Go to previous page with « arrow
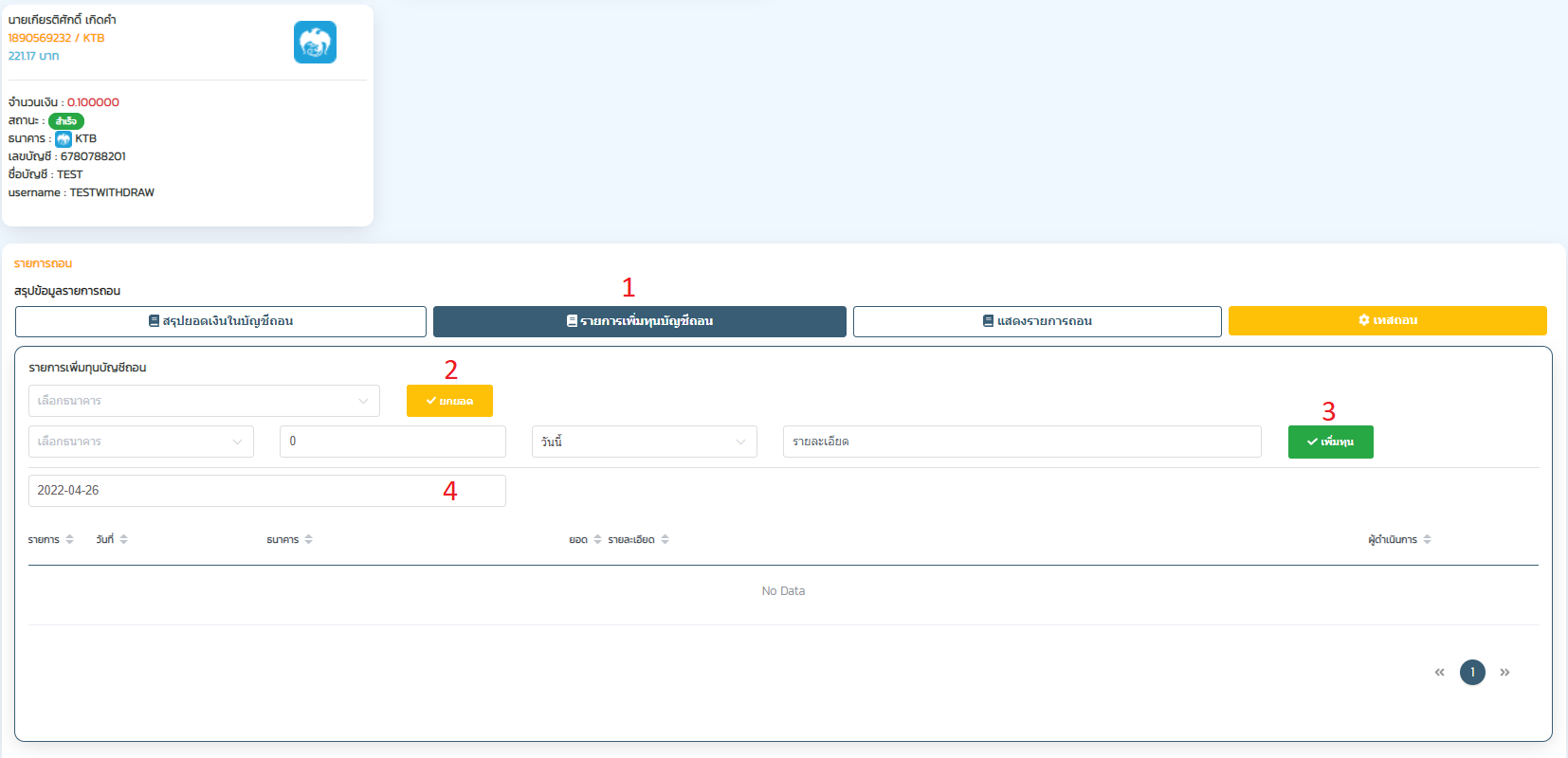The width and height of the screenshot is (1568, 758). 1439,673
